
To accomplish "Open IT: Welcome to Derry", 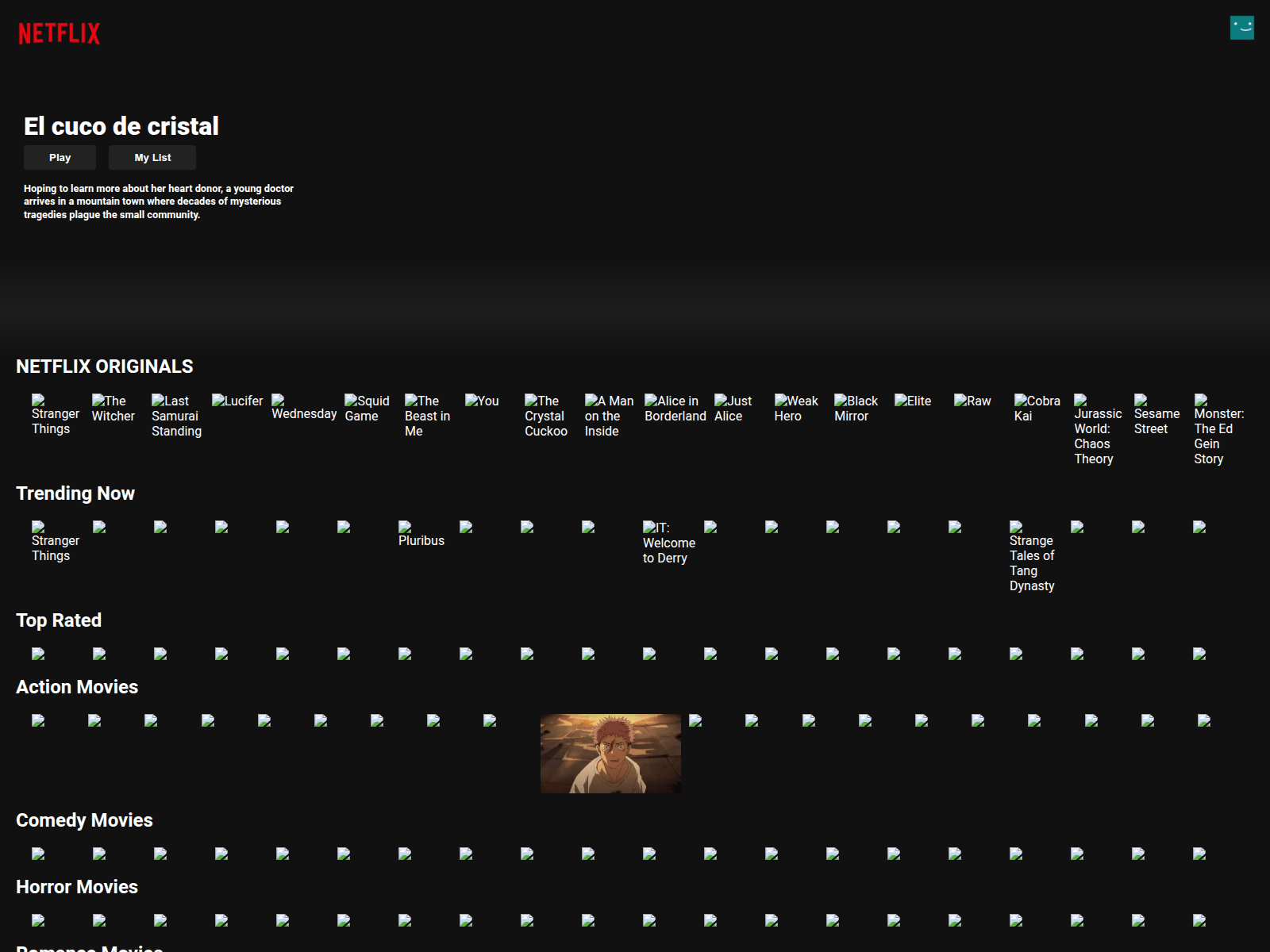I will click(669, 543).
